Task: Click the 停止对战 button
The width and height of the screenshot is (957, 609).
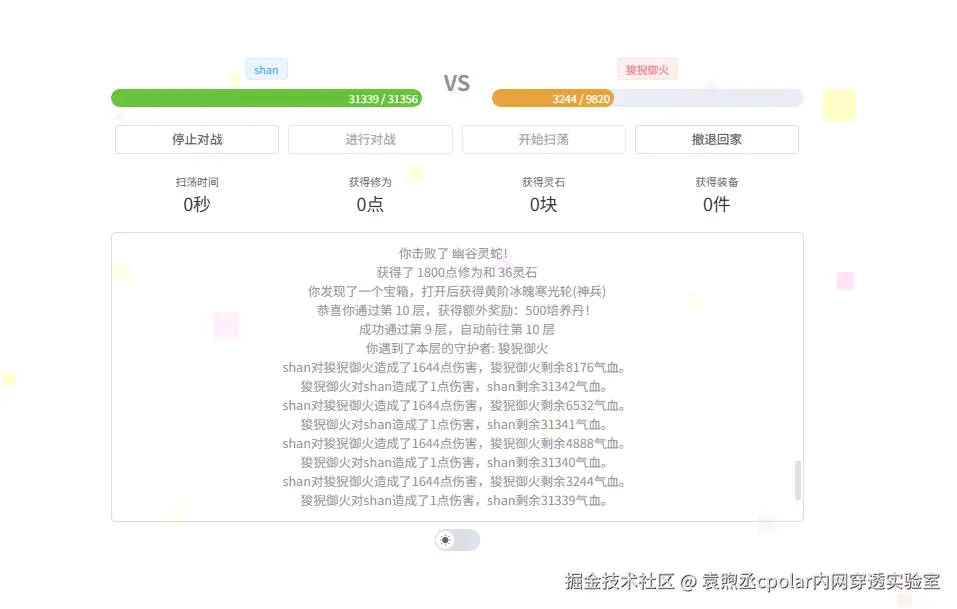Action: point(197,140)
